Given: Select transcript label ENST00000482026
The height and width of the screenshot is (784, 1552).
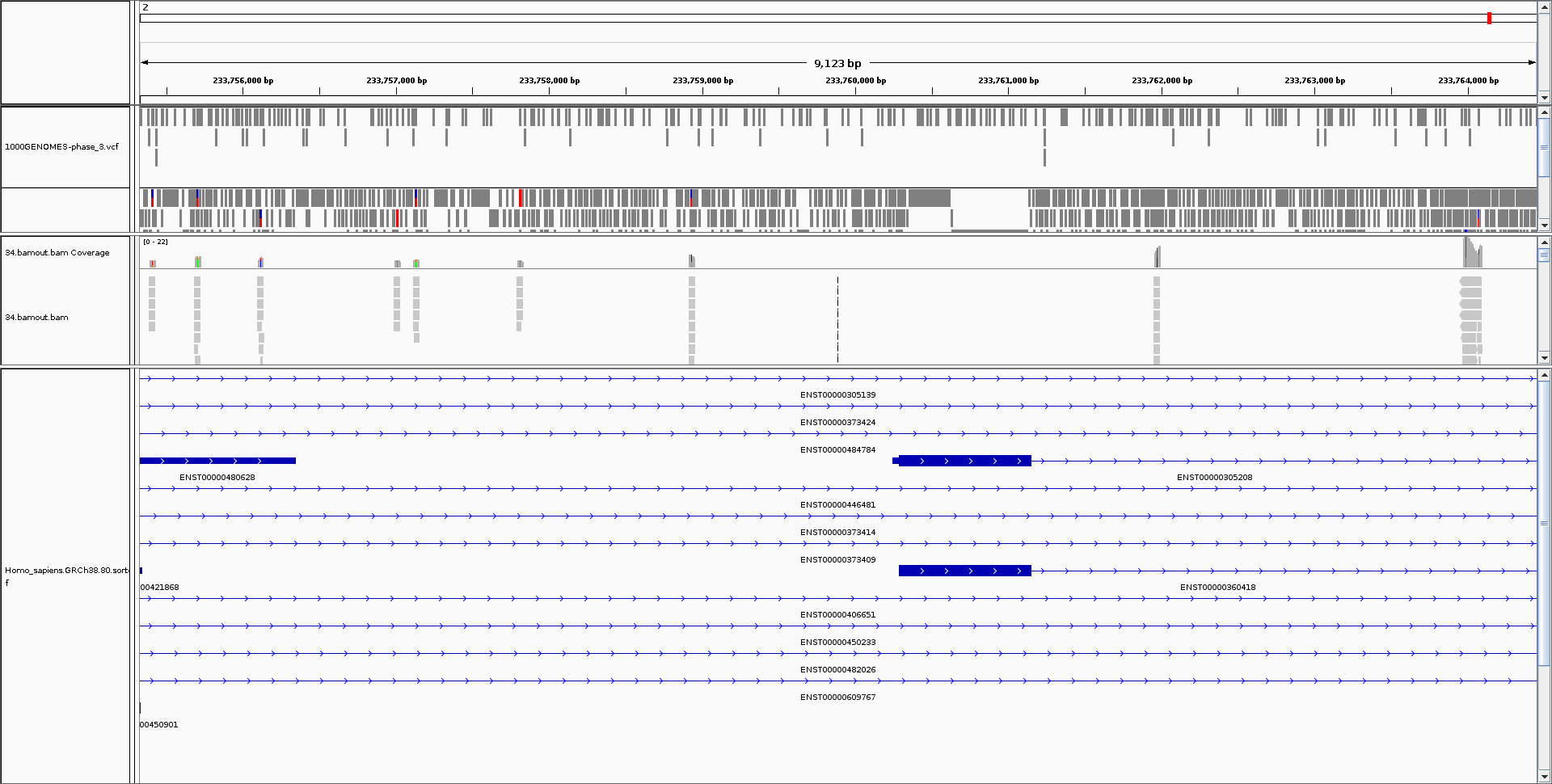Looking at the screenshot, I should tap(837, 669).
